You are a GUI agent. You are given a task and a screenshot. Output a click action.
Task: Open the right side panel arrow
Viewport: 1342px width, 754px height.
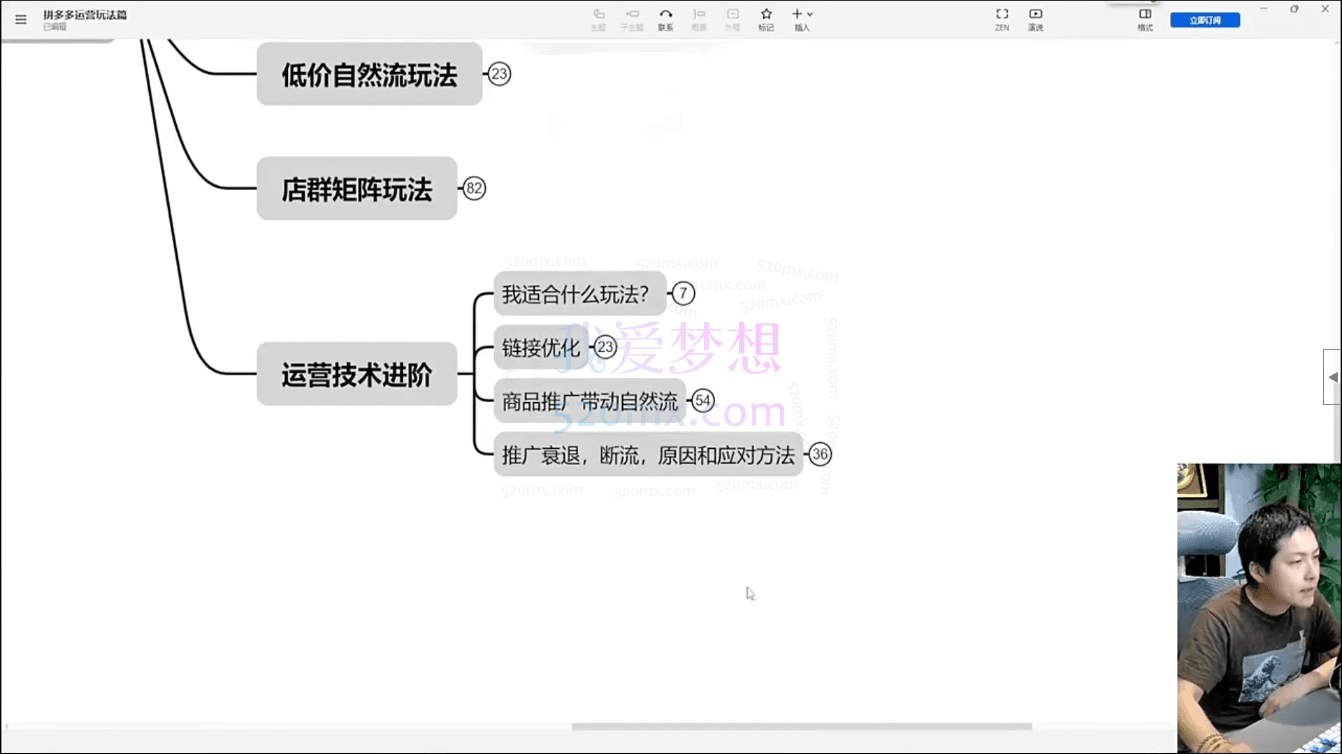[x=1332, y=377]
